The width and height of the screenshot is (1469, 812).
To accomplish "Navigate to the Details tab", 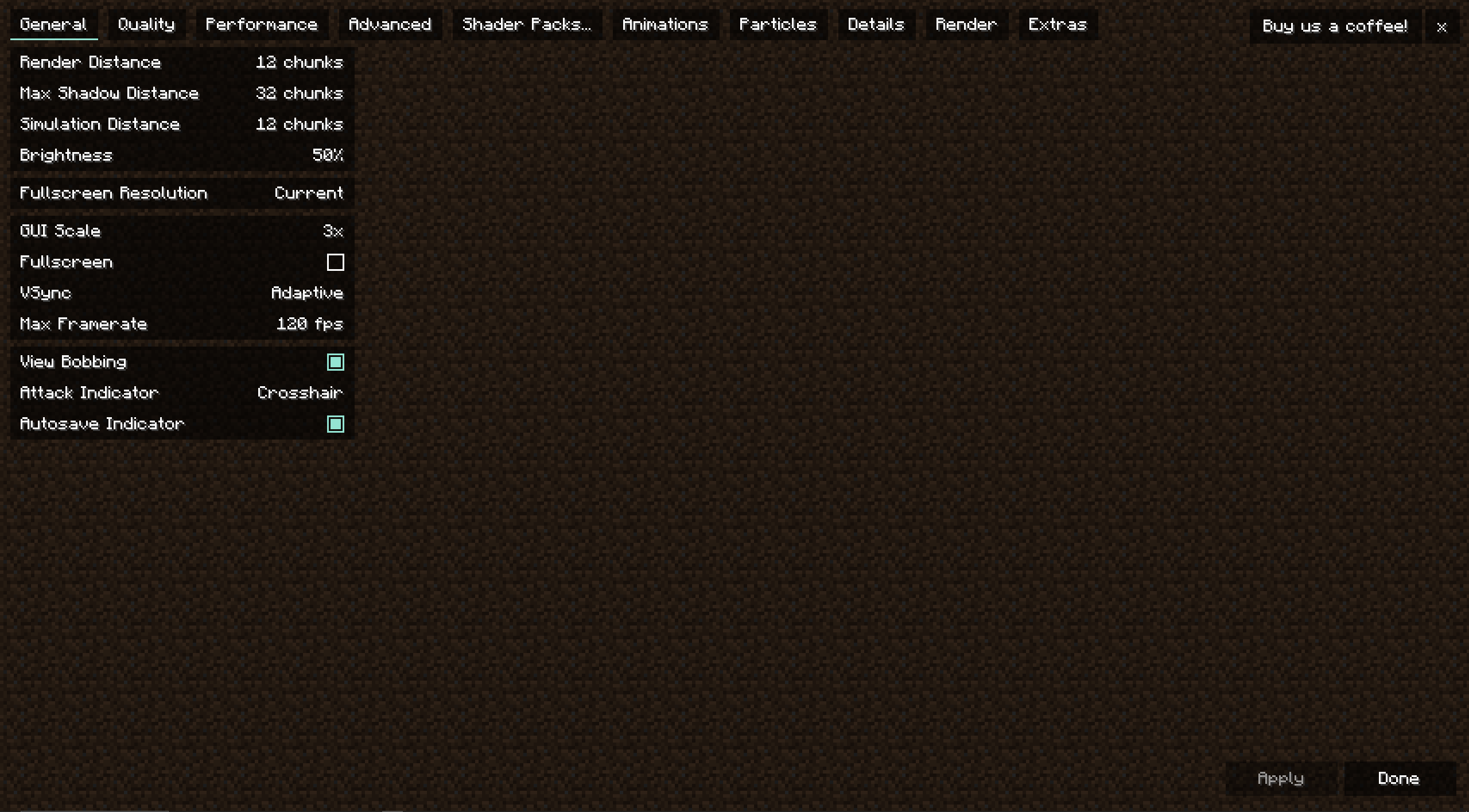I will [x=874, y=24].
